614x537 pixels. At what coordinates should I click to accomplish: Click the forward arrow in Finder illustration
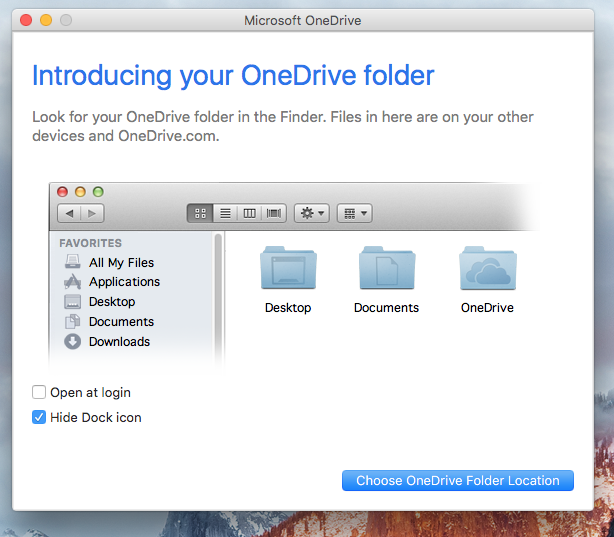[92, 213]
